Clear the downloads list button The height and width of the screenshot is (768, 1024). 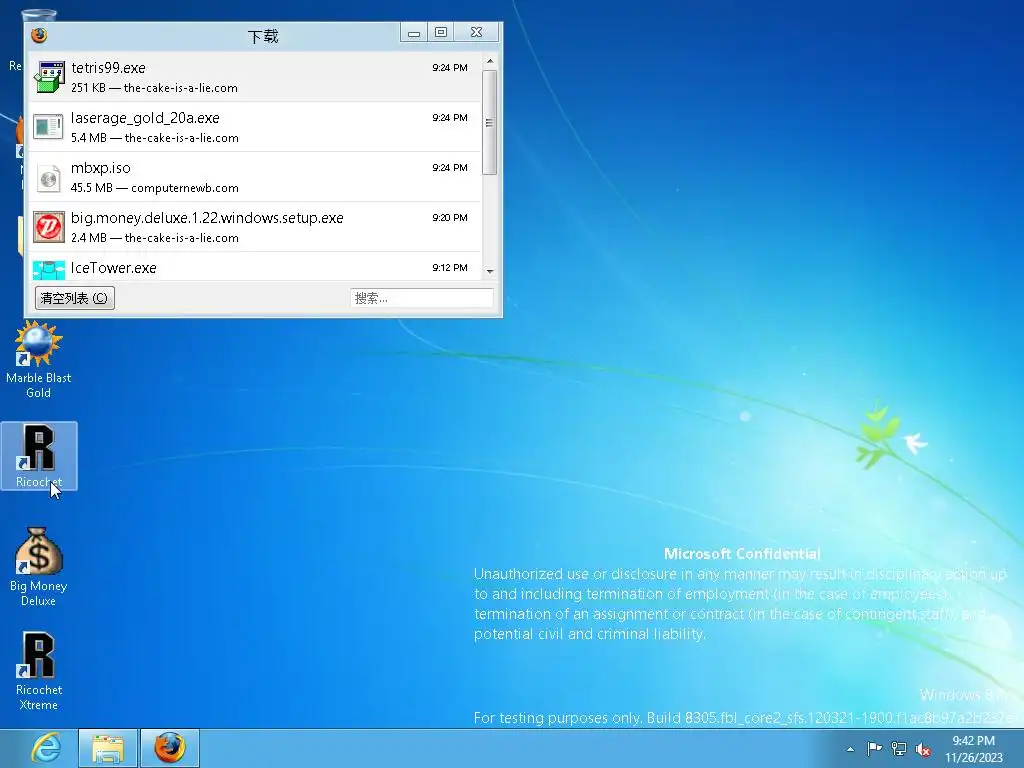(74, 298)
